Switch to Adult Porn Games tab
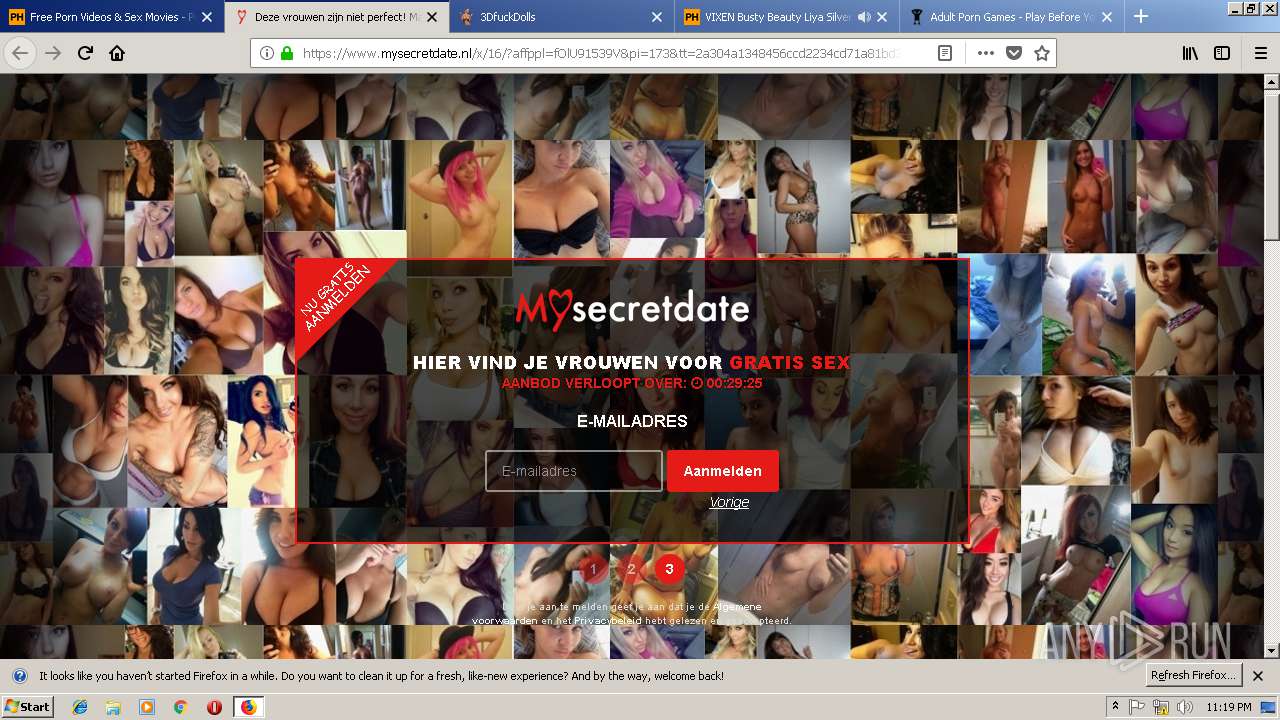The width and height of the screenshot is (1280, 720). click(1014, 17)
